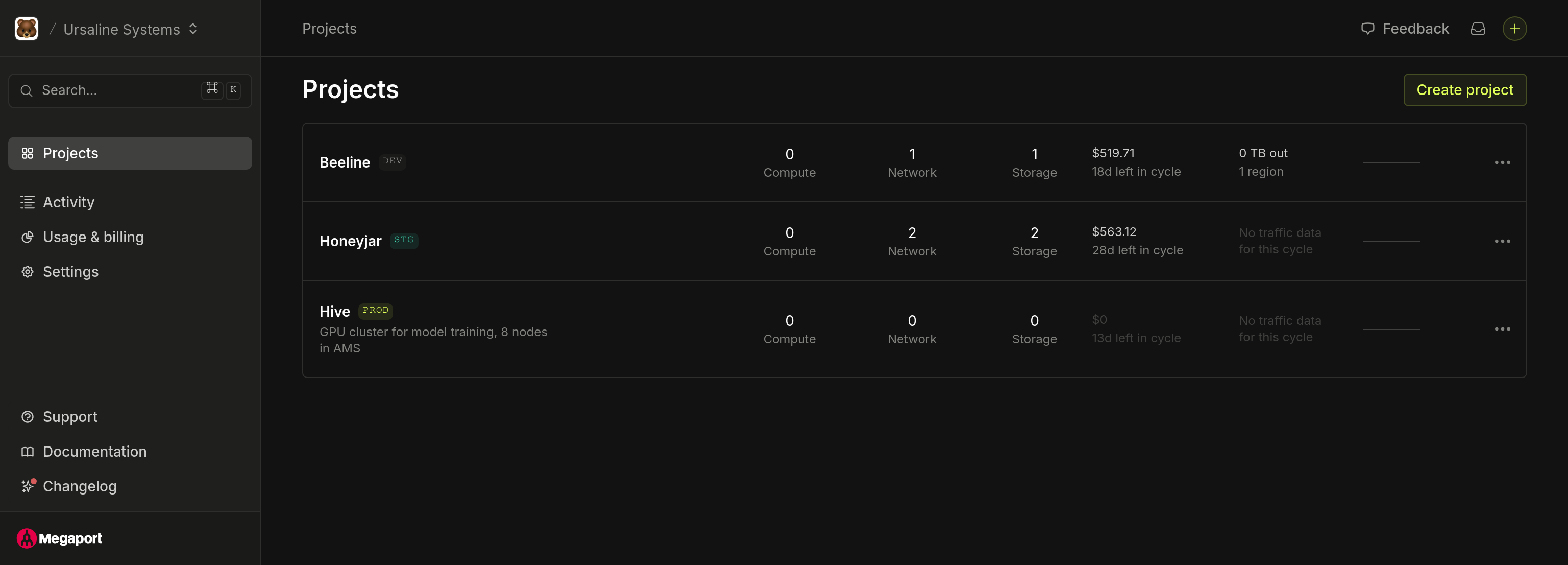Open the Honeyjar project
Image resolution: width=1568 pixels, height=565 pixels.
pyautogui.click(x=351, y=241)
